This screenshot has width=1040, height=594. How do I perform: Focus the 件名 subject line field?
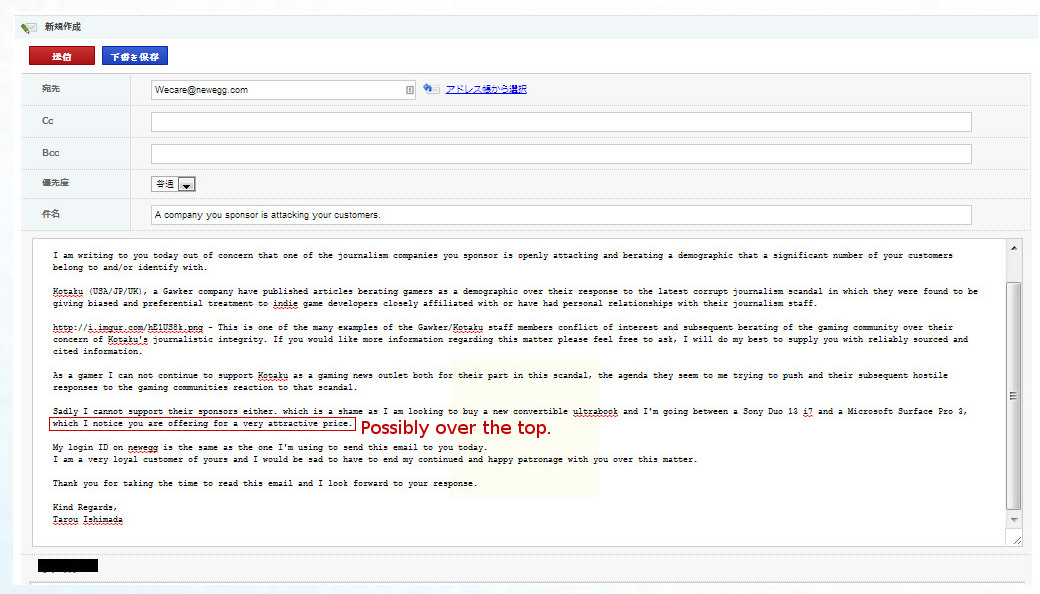(x=560, y=215)
